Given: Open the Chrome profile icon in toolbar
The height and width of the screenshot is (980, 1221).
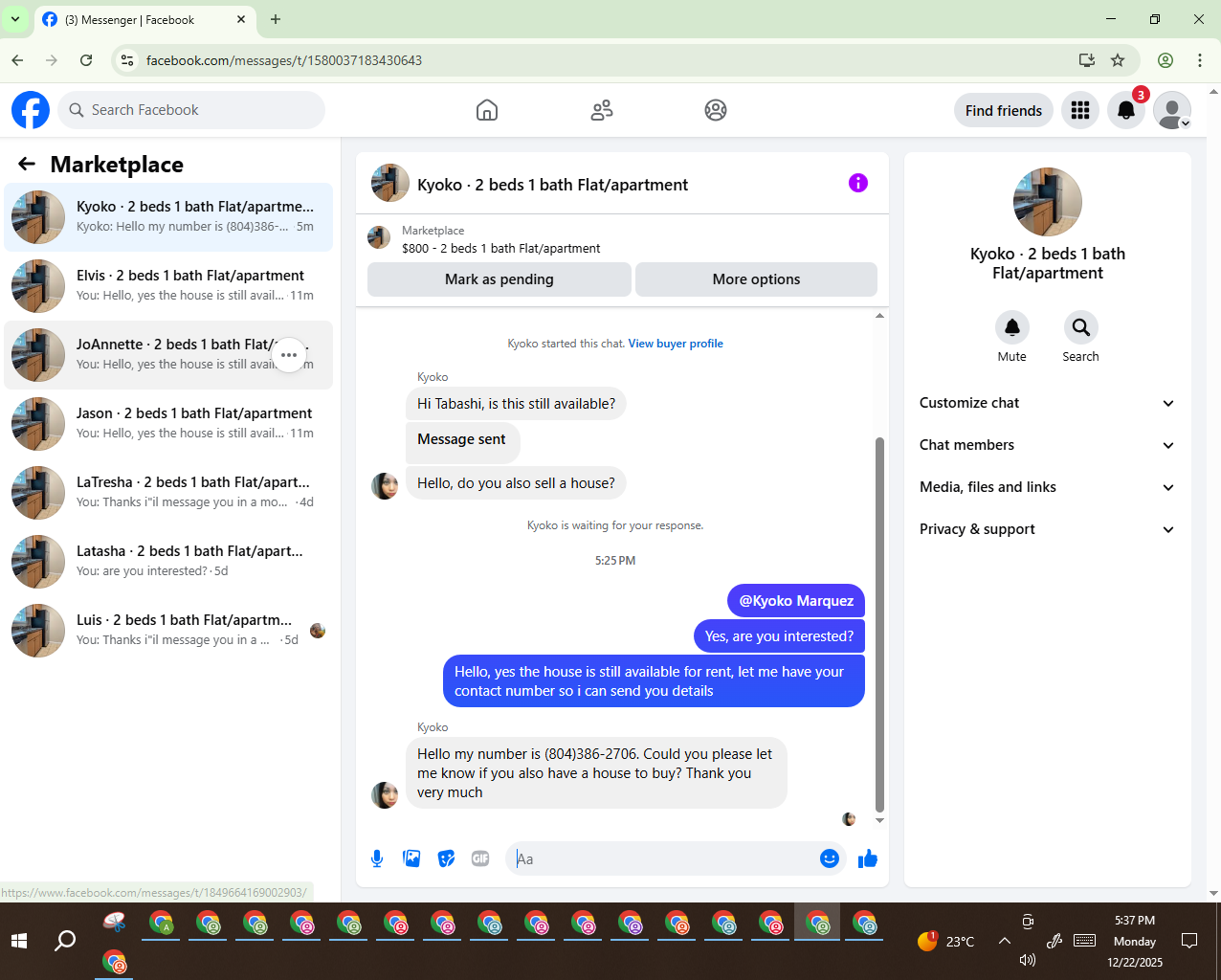Looking at the screenshot, I should coord(1165,60).
